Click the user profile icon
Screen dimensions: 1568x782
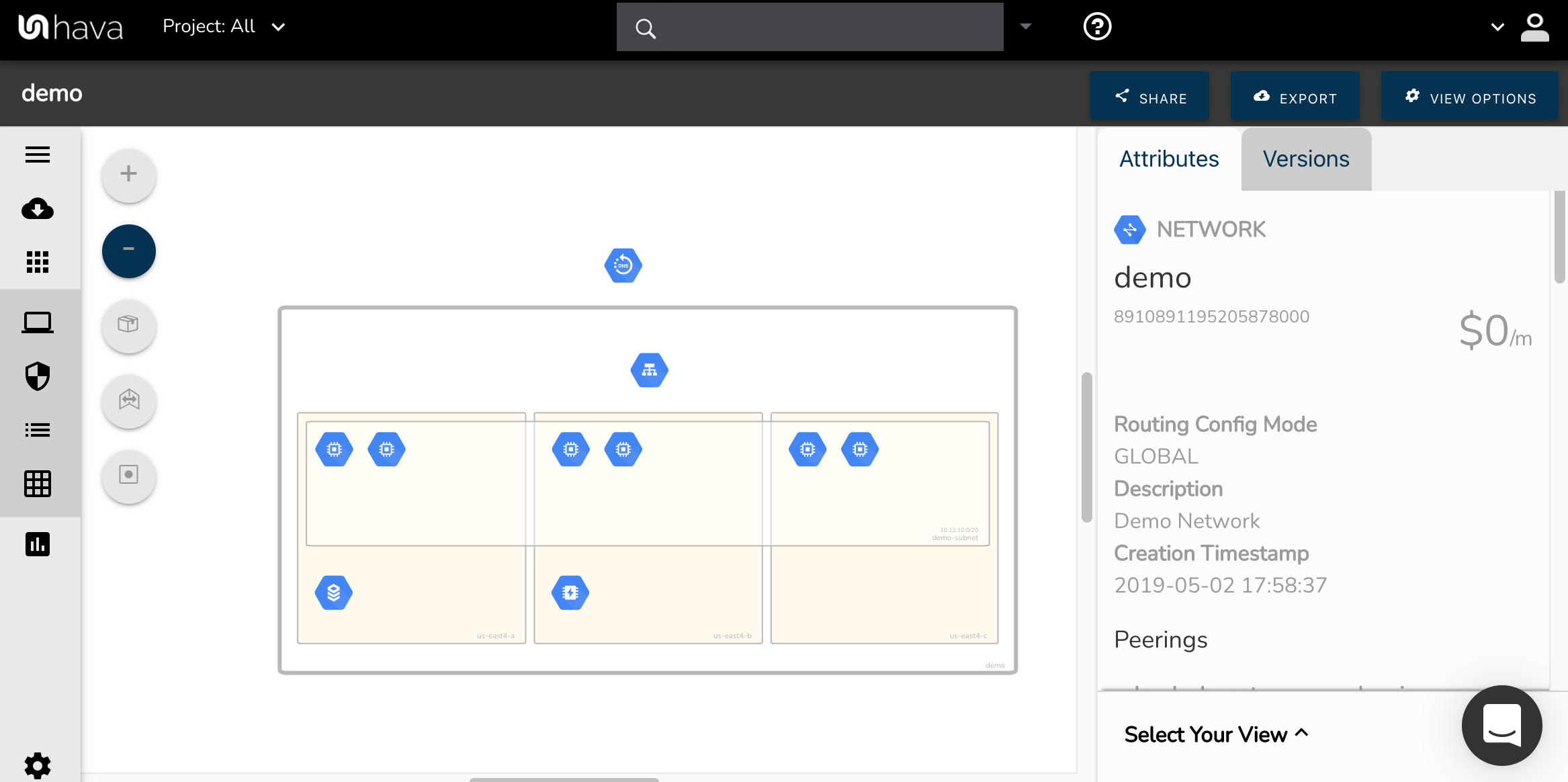(x=1535, y=27)
